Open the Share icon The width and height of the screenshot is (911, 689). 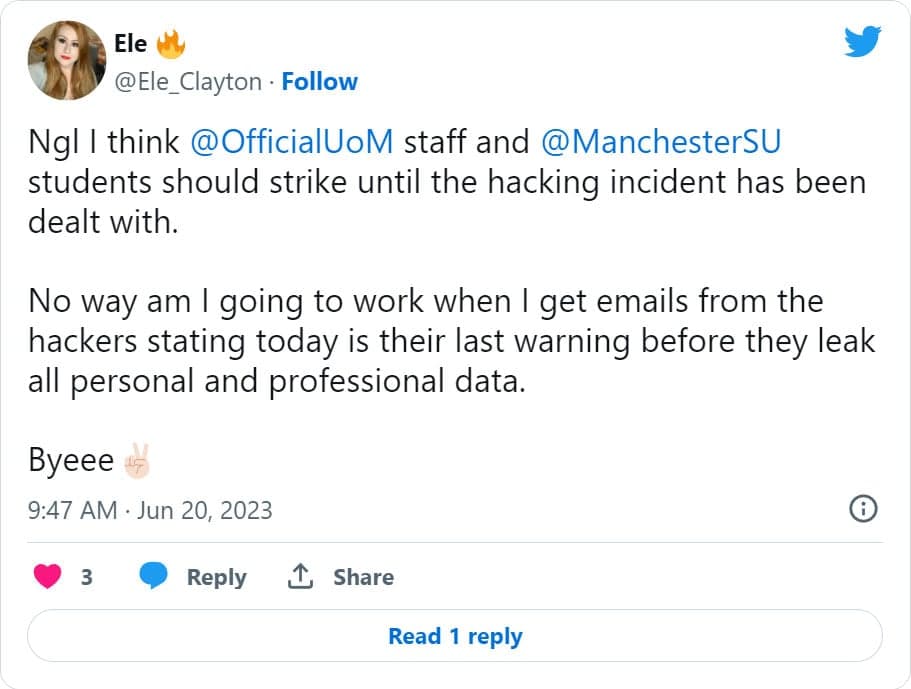tap(302, 577)
